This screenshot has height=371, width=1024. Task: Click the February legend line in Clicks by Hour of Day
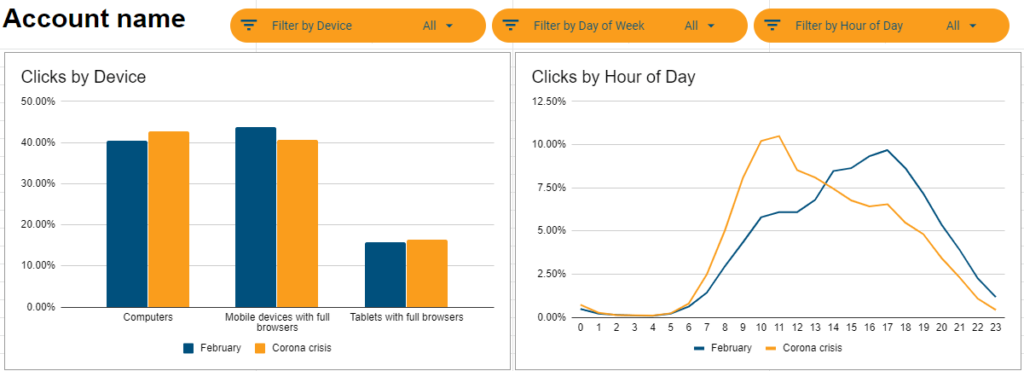pyautogui.click(x=702, y=348)
